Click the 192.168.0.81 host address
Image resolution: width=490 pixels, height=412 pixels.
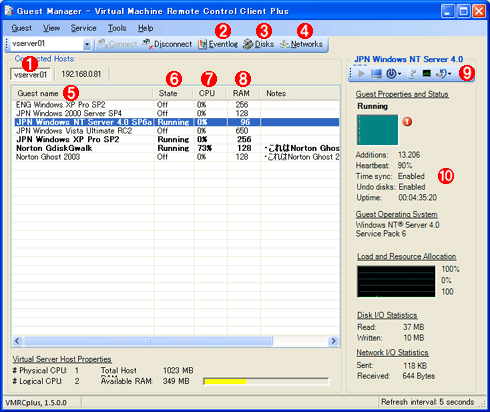(81, 74)
